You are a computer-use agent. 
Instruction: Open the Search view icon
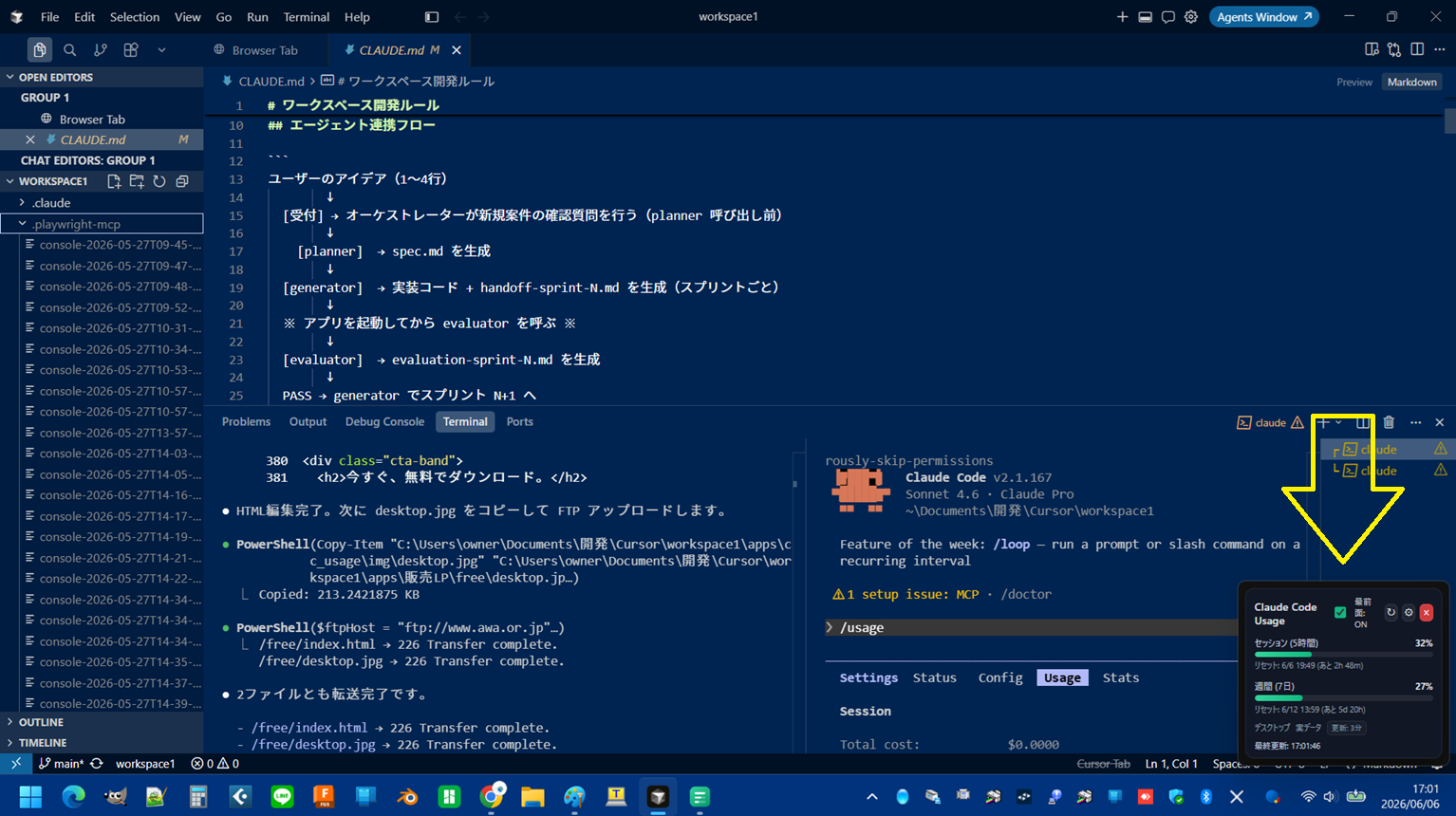tap(70, 49)
